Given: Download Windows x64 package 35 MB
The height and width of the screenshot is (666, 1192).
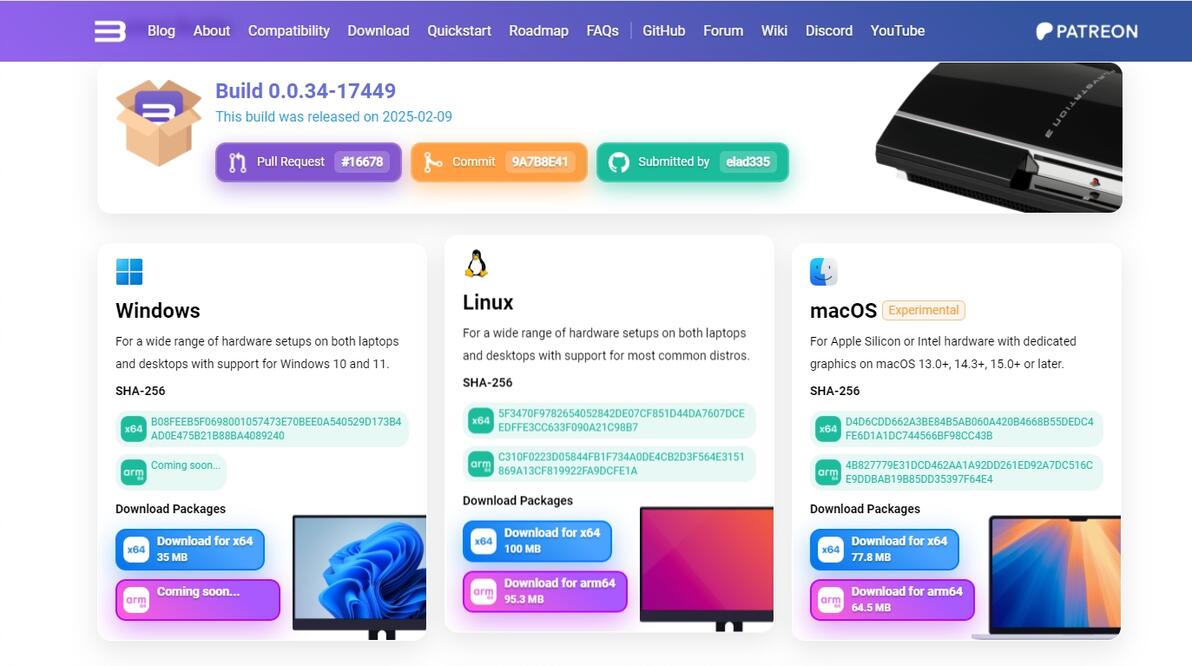Looking at the screenshot, I should point(190,549).
